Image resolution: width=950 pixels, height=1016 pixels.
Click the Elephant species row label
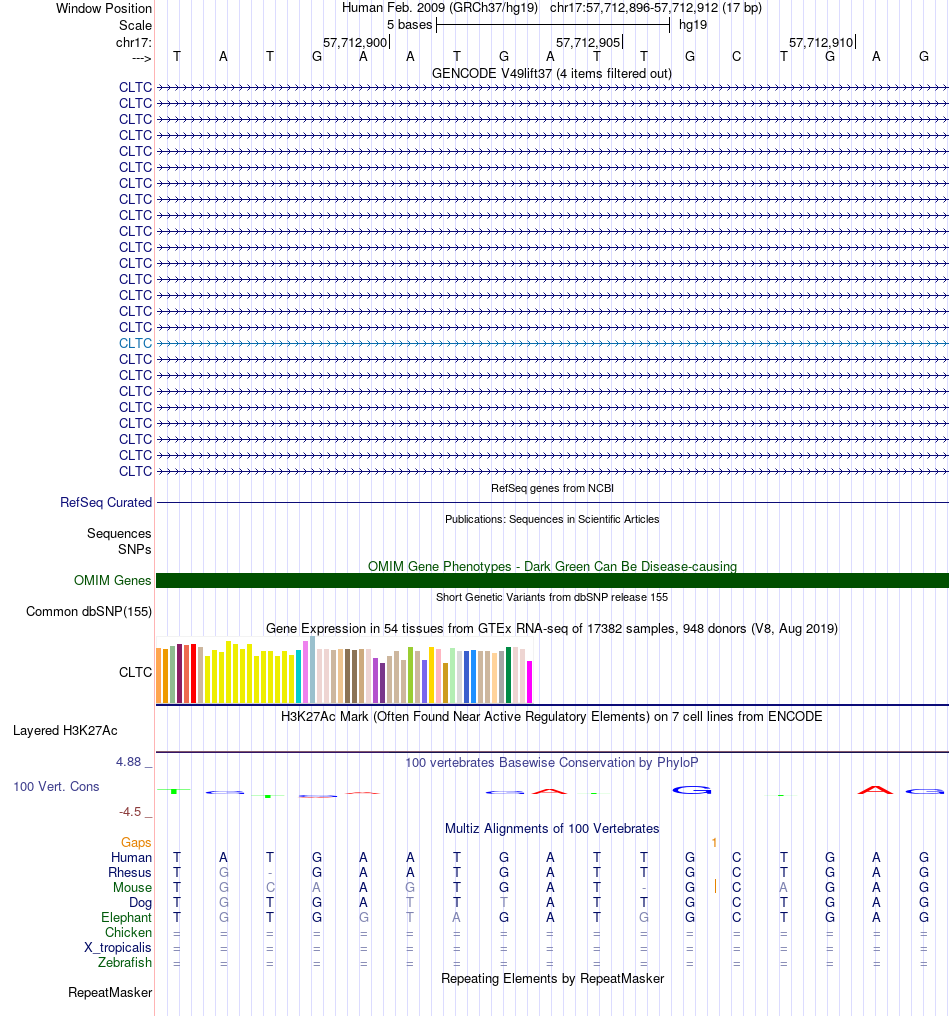pos(126,918)
